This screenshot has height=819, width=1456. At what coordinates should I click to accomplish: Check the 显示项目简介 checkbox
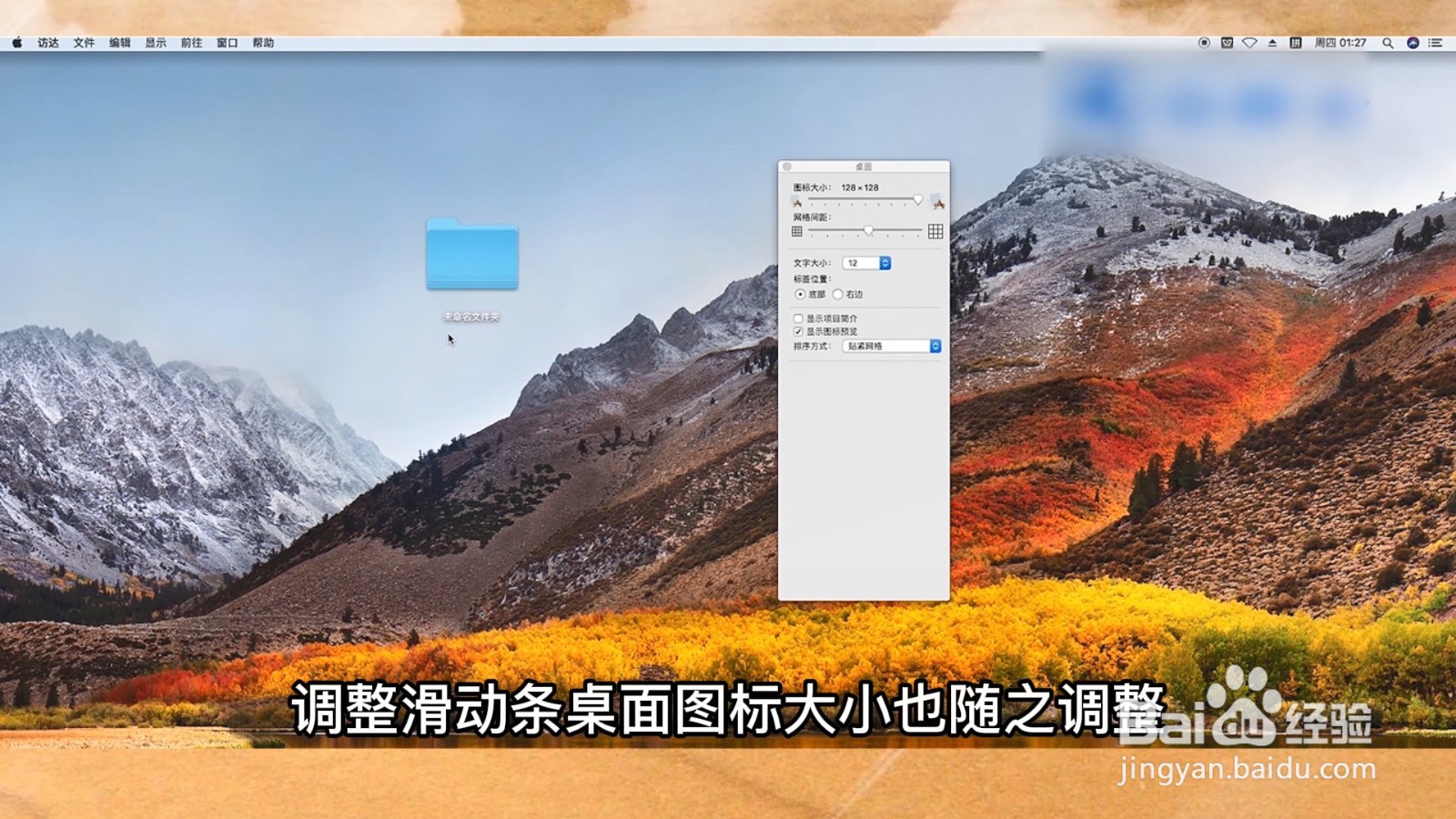799,319
